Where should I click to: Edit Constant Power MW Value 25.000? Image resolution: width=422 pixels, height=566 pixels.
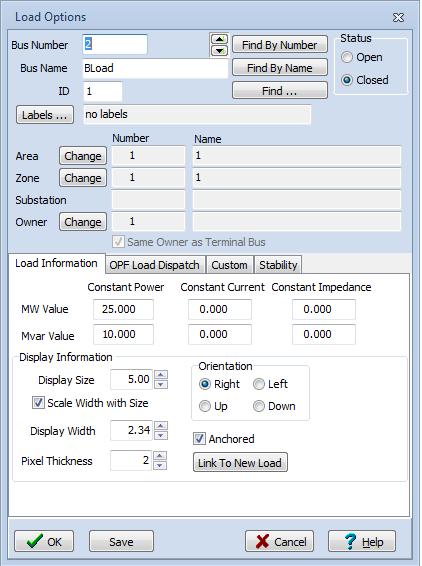(x=123, y=309)
